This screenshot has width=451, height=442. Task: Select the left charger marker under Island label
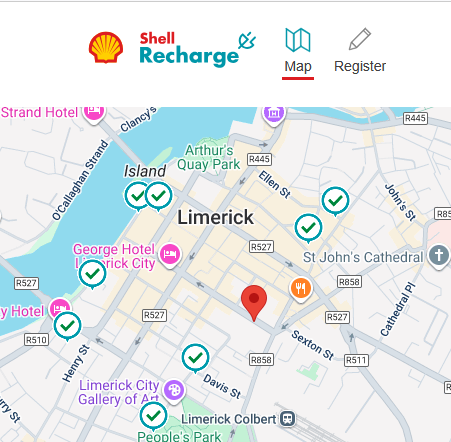click(136, 197)
